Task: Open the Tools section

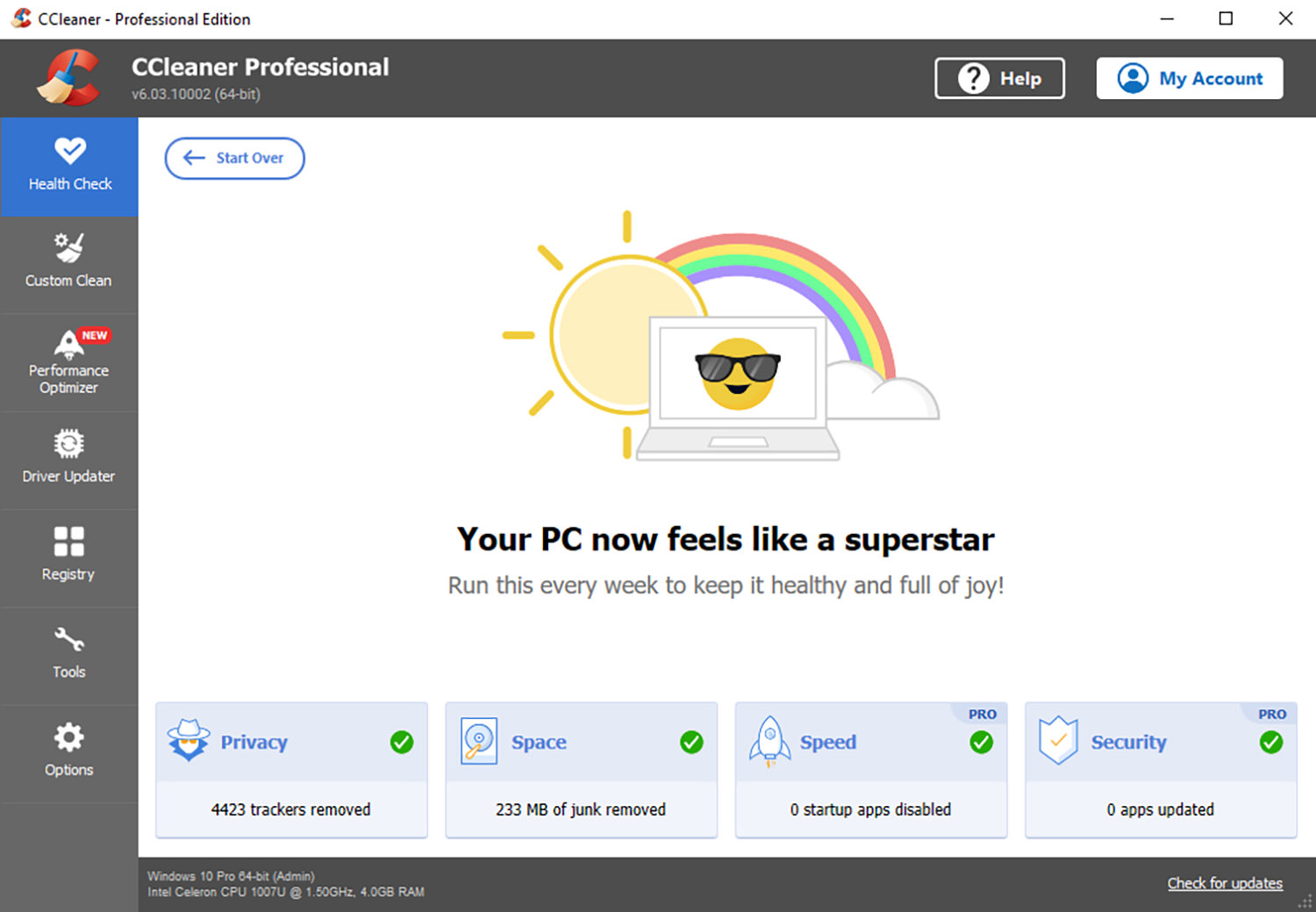Action: 69,656
